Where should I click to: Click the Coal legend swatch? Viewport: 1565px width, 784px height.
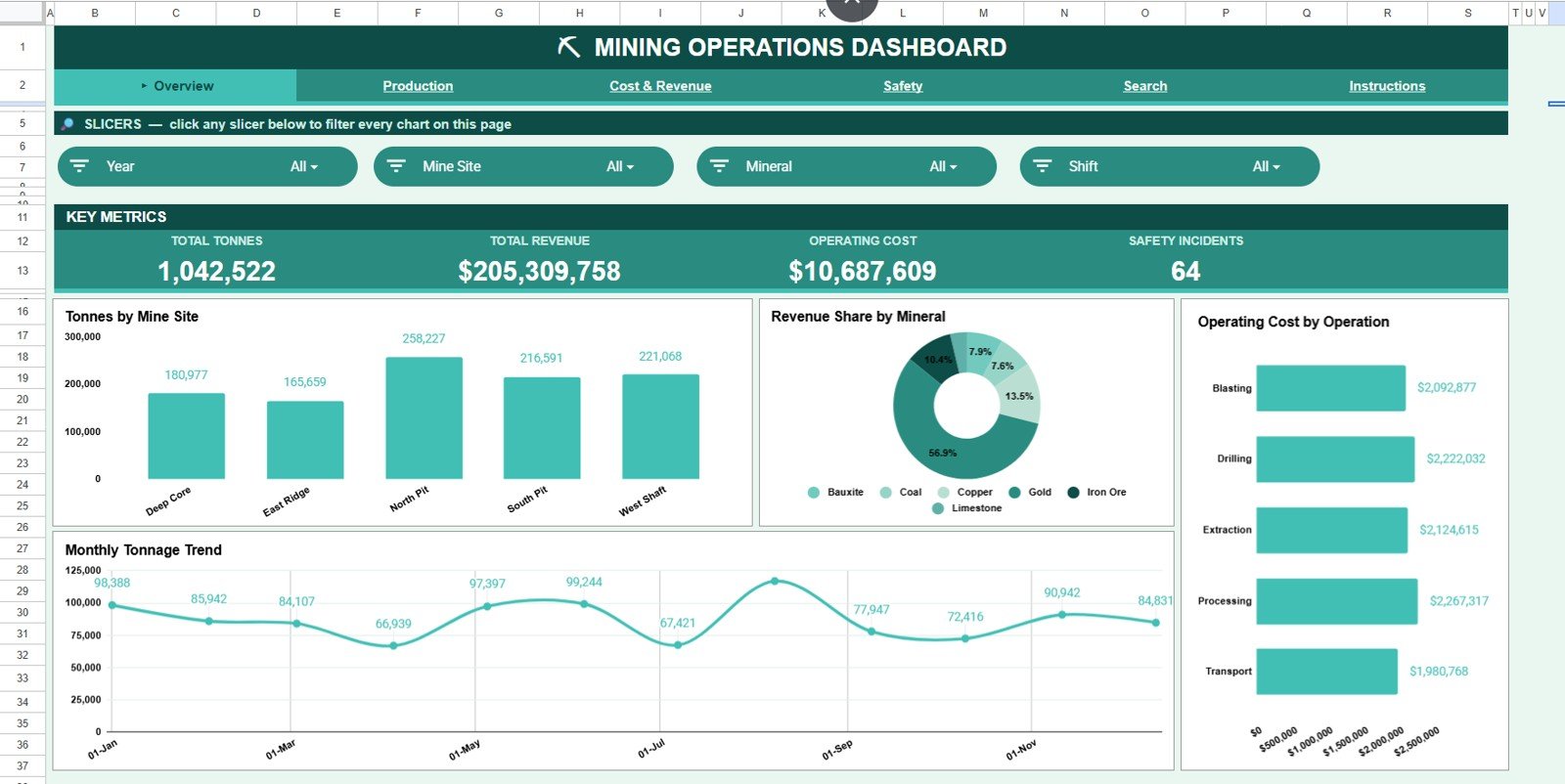[x=886, y=493]
